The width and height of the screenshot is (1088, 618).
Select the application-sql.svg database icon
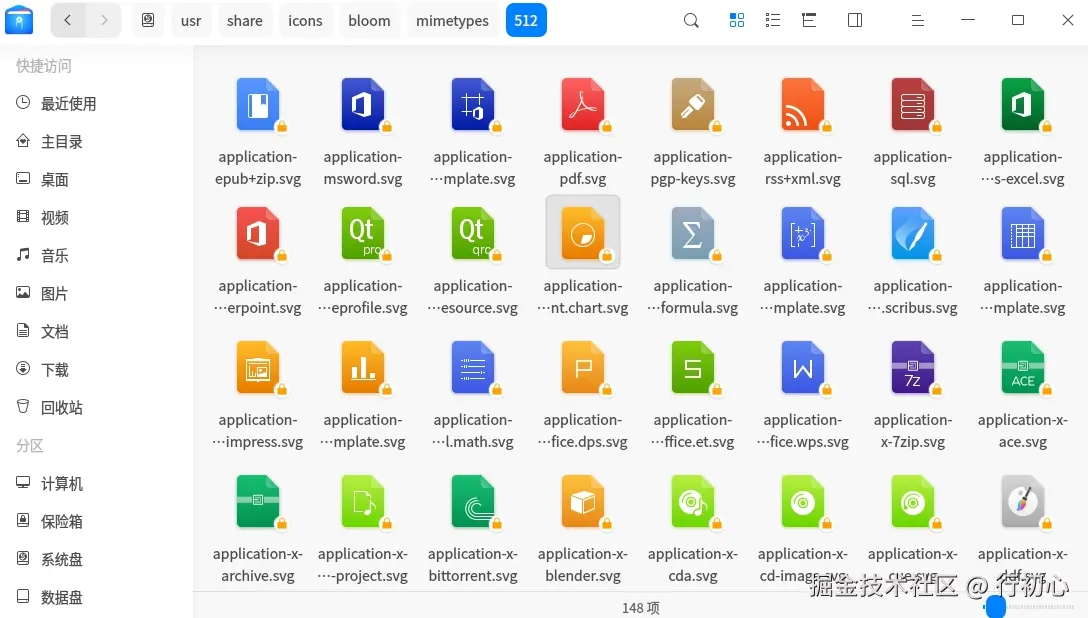[x=912, y=105]
